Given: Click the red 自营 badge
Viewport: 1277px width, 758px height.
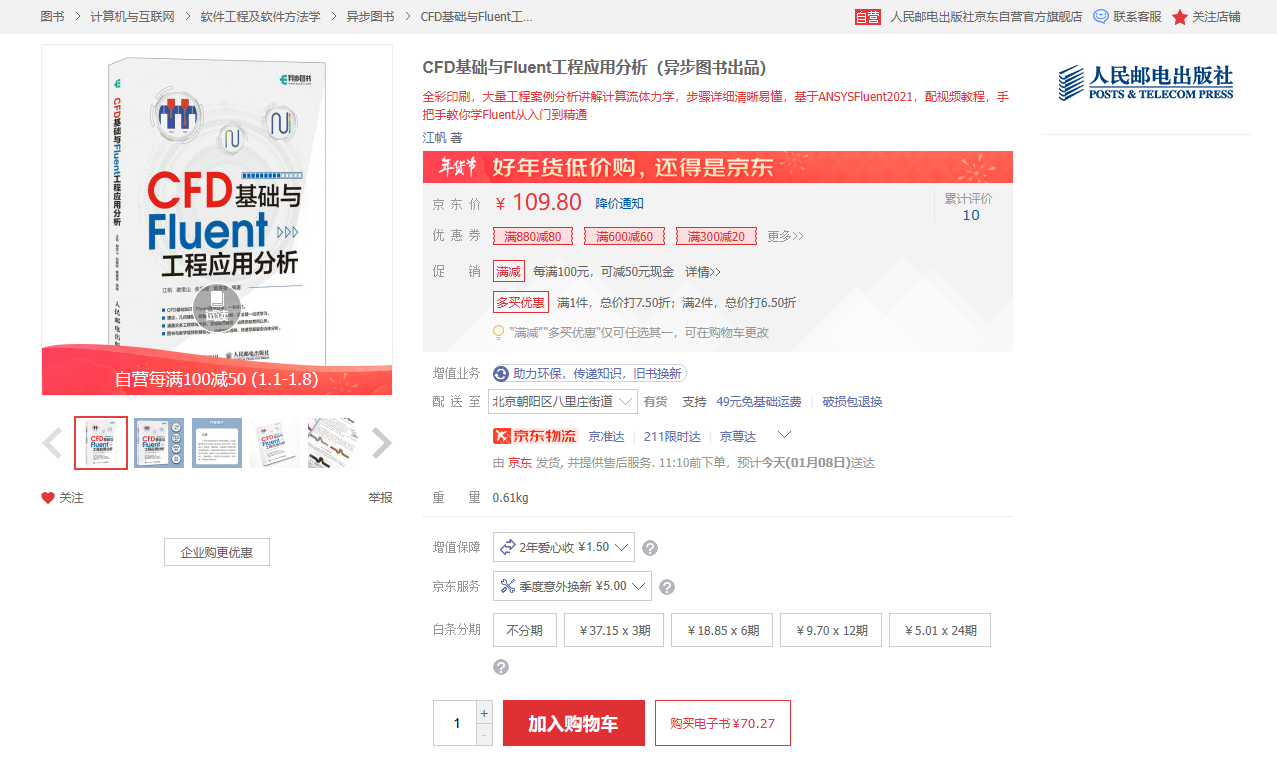Looking at the screenshot, I should (x=866, y=16).
